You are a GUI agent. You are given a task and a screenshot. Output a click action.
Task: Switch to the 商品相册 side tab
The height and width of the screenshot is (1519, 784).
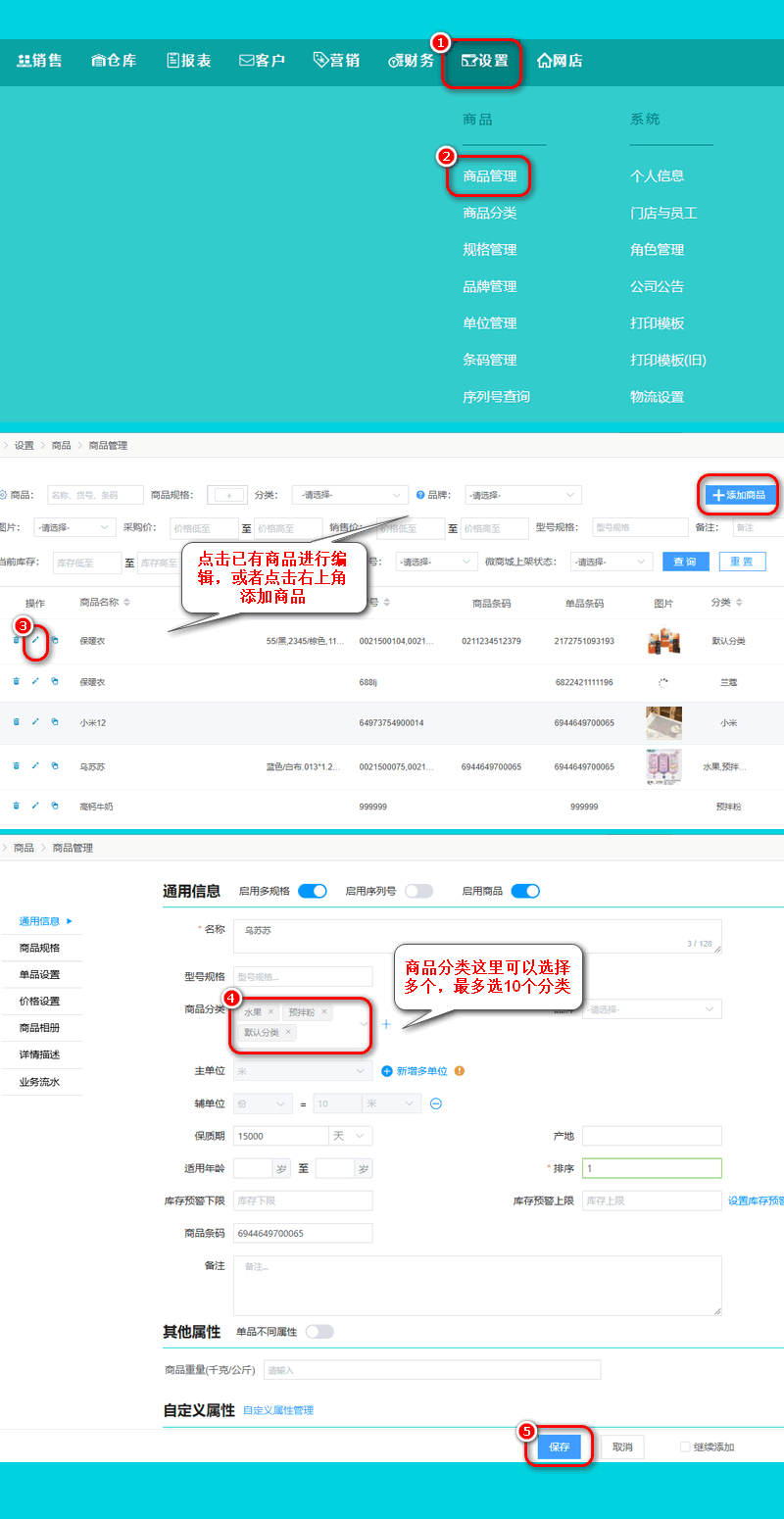coord(39,1028)
